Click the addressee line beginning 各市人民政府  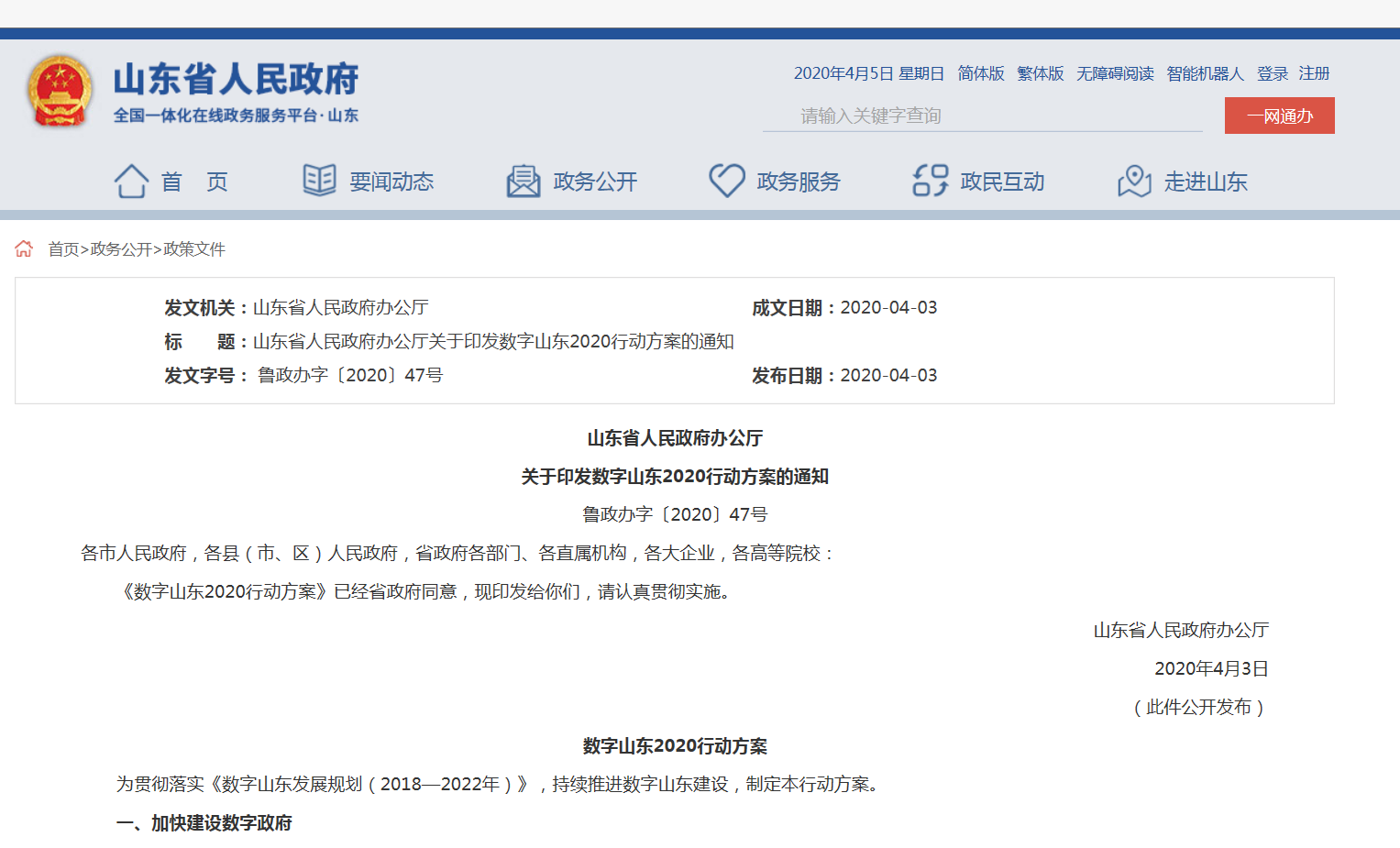(x=458, y=553)
